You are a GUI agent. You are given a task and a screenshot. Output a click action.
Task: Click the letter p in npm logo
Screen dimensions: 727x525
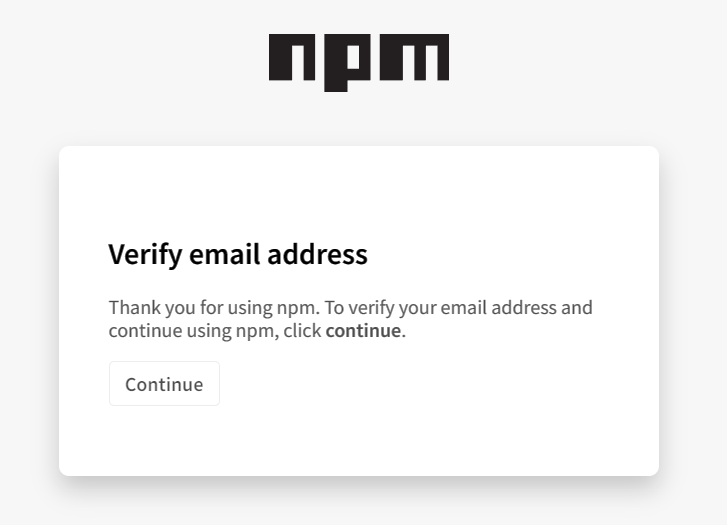coord(347,63)
